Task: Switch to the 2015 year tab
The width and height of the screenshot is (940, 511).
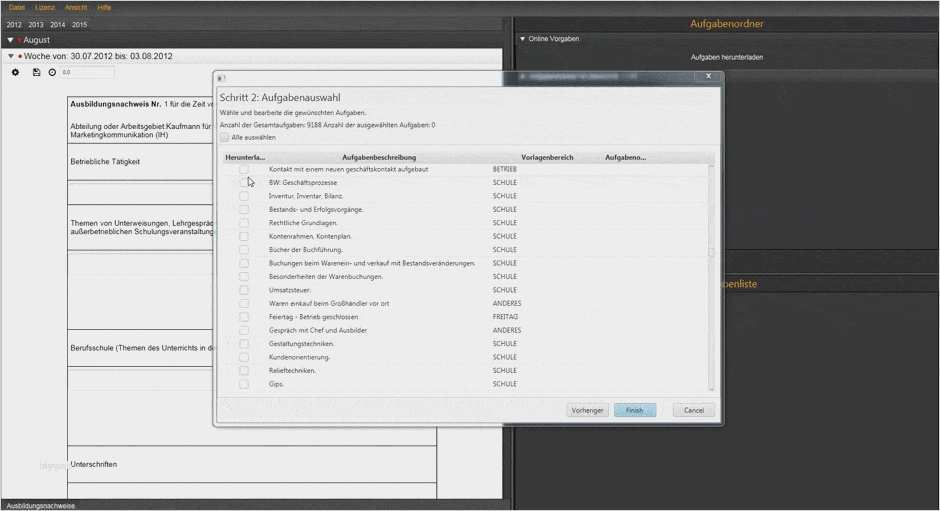Action: 79,25
